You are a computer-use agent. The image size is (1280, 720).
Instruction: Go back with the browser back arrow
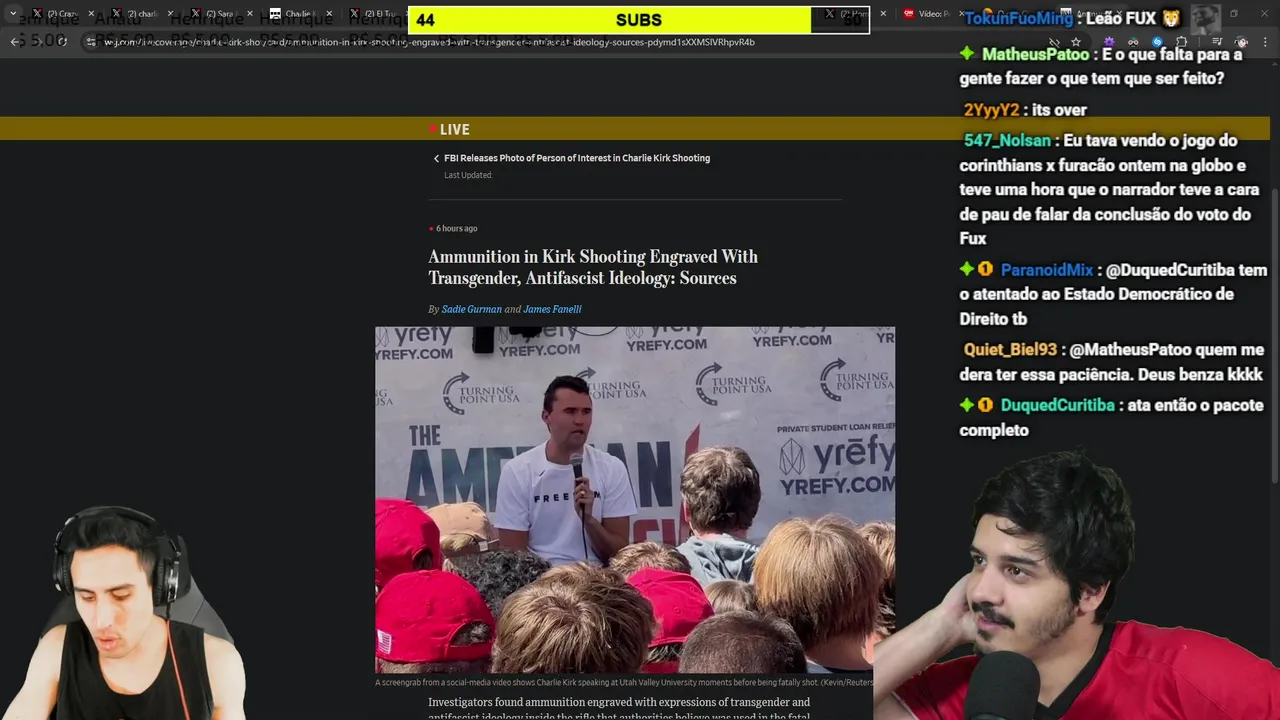coord(15,42)
